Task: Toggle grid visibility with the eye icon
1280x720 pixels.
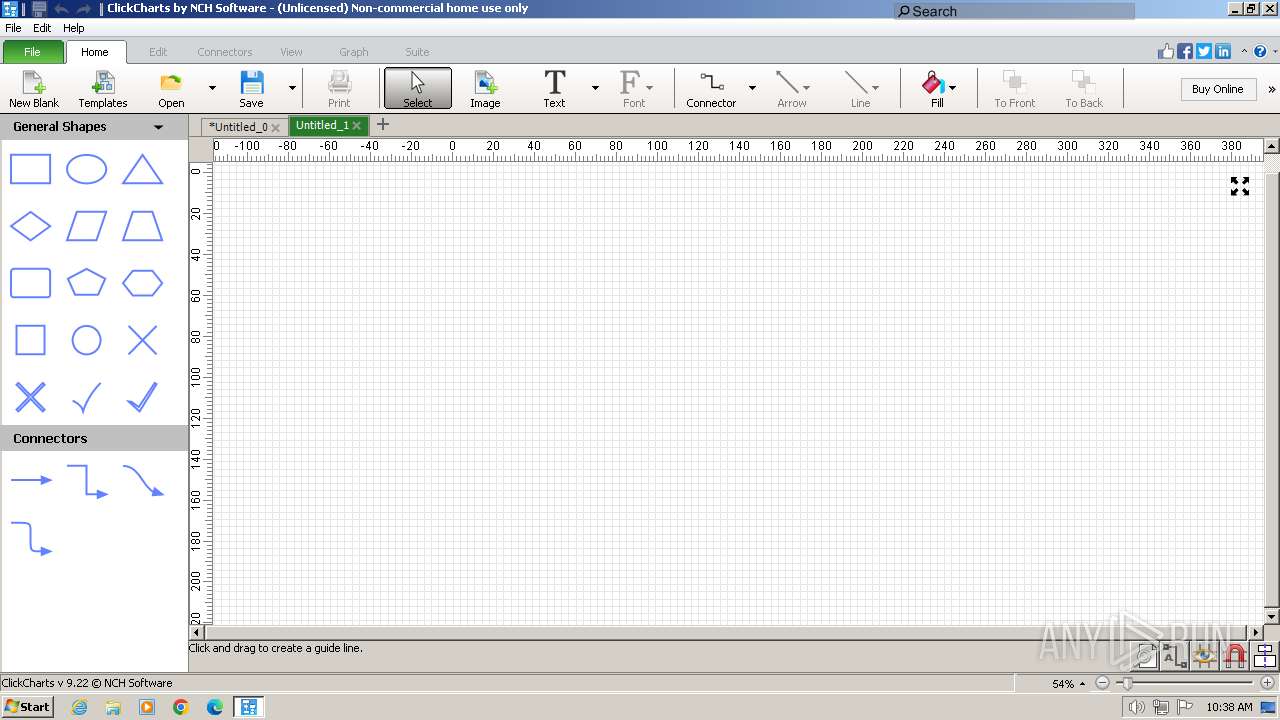Action: (x=1205, y=656)
